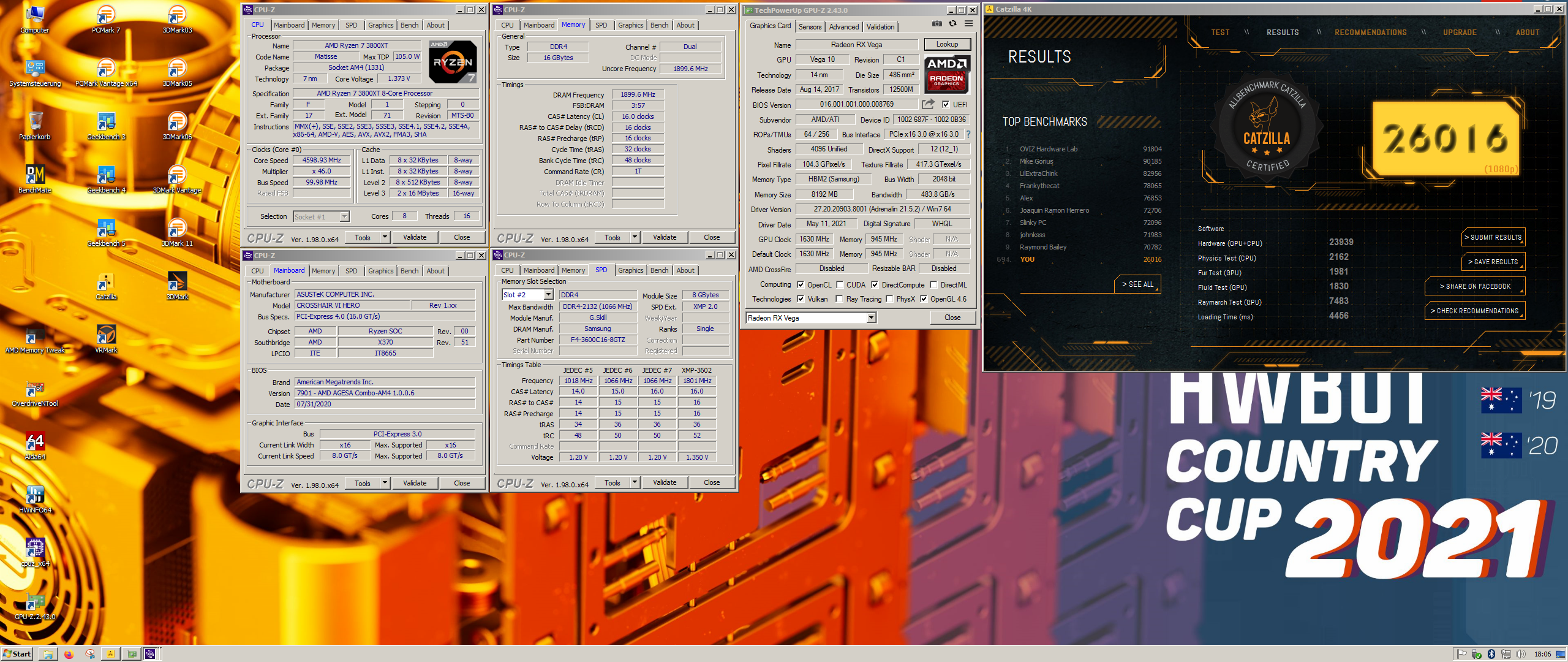Open the GPU-Z hamburger menu icon
The height and width of the screenshot is (662, 1568).
(x=968, y=24)
